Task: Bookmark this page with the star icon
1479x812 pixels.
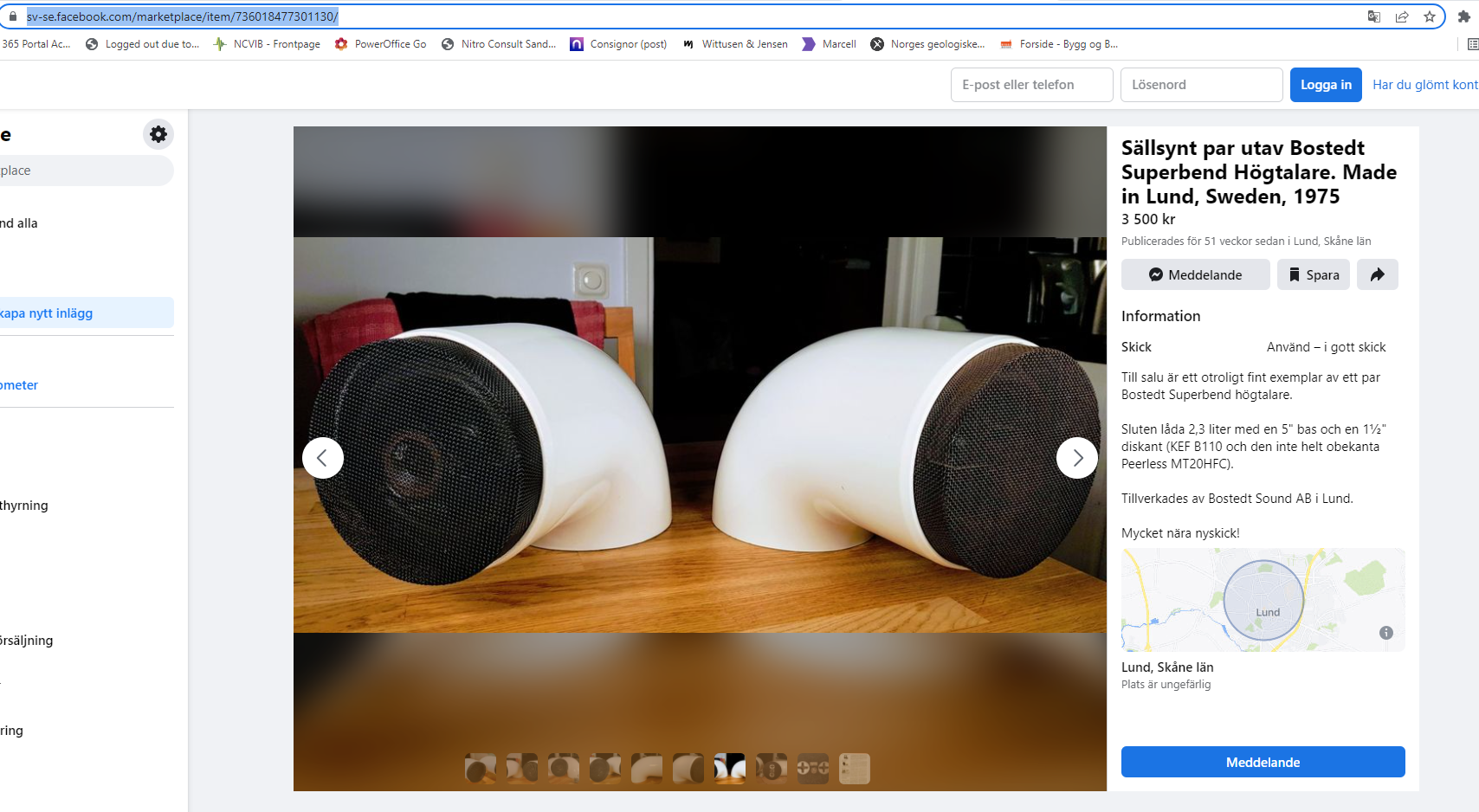Action: click(x=1430, y=16)
